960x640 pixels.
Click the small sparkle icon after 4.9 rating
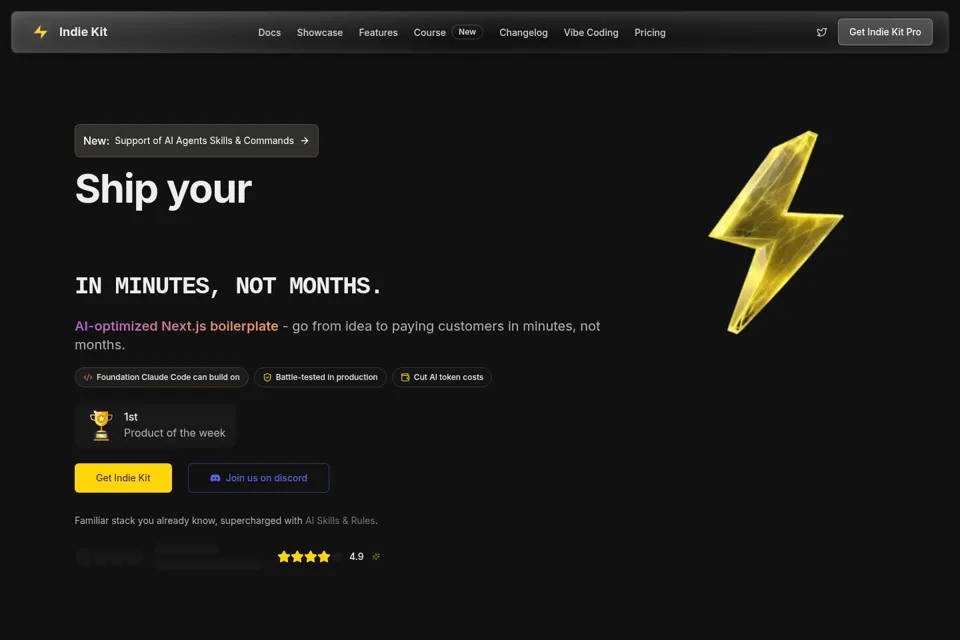[x=376, y=557]
